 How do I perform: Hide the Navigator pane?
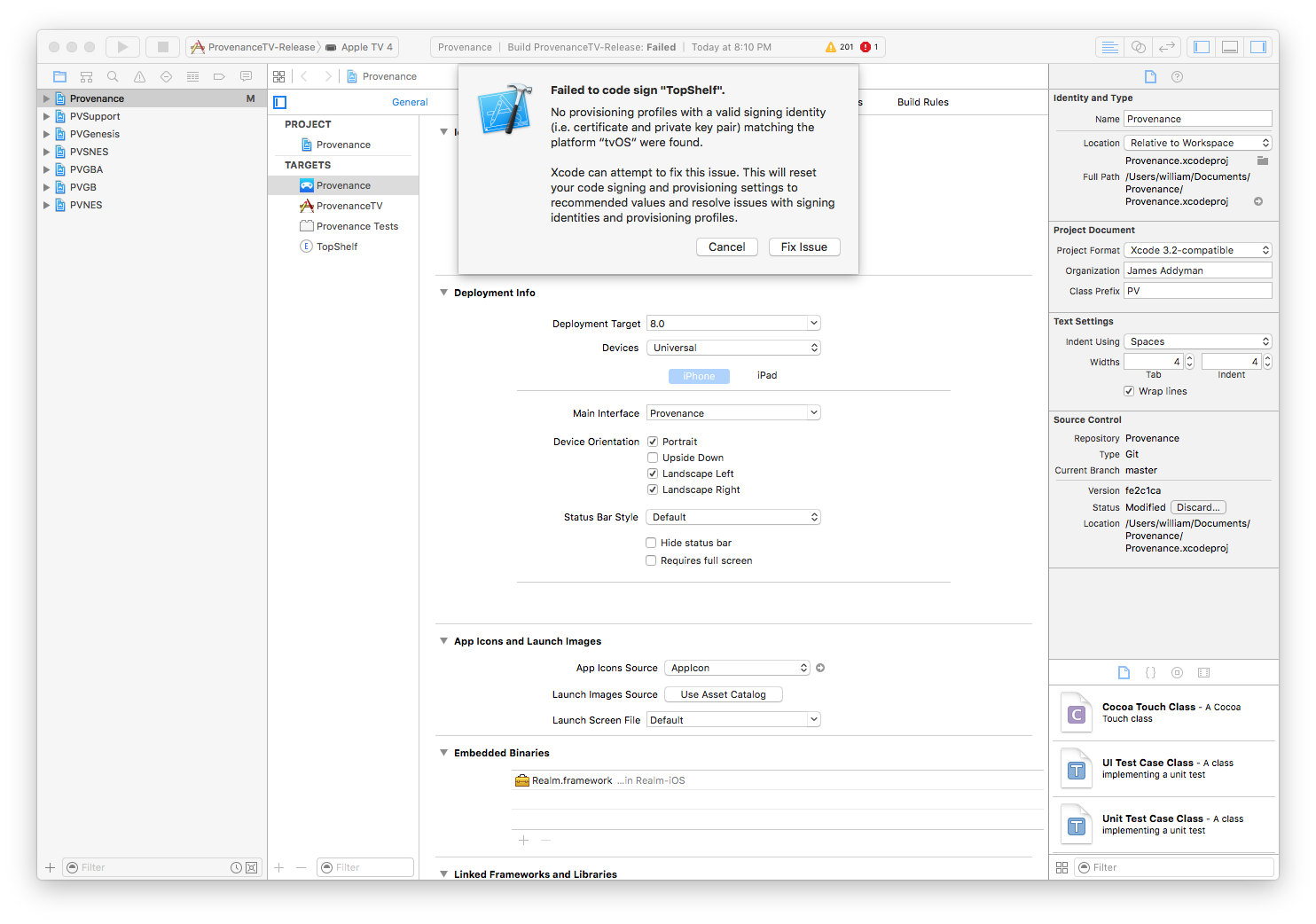click(x=1202, y=47)
